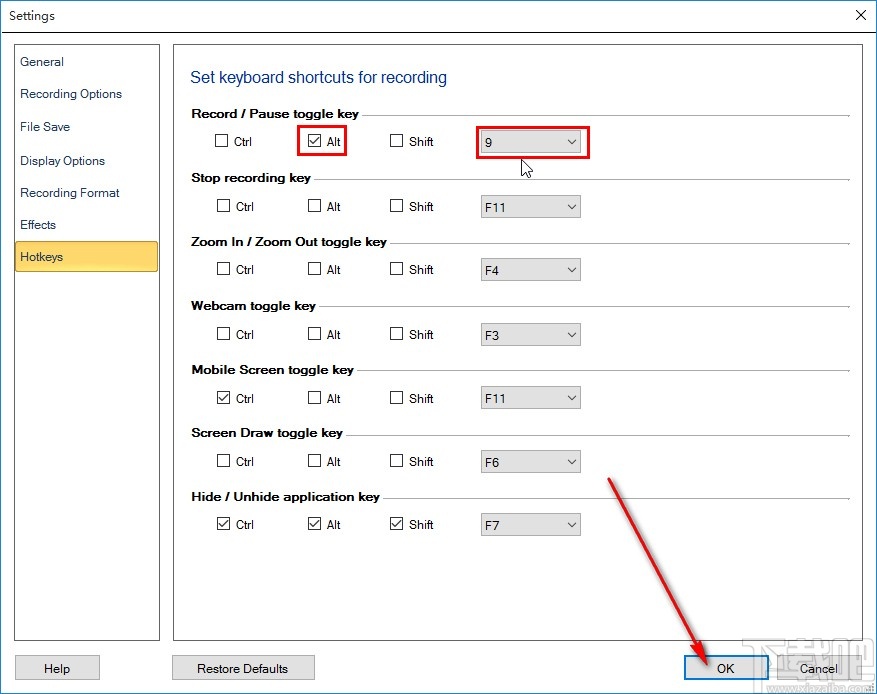Open the Effects settings section

38,225
